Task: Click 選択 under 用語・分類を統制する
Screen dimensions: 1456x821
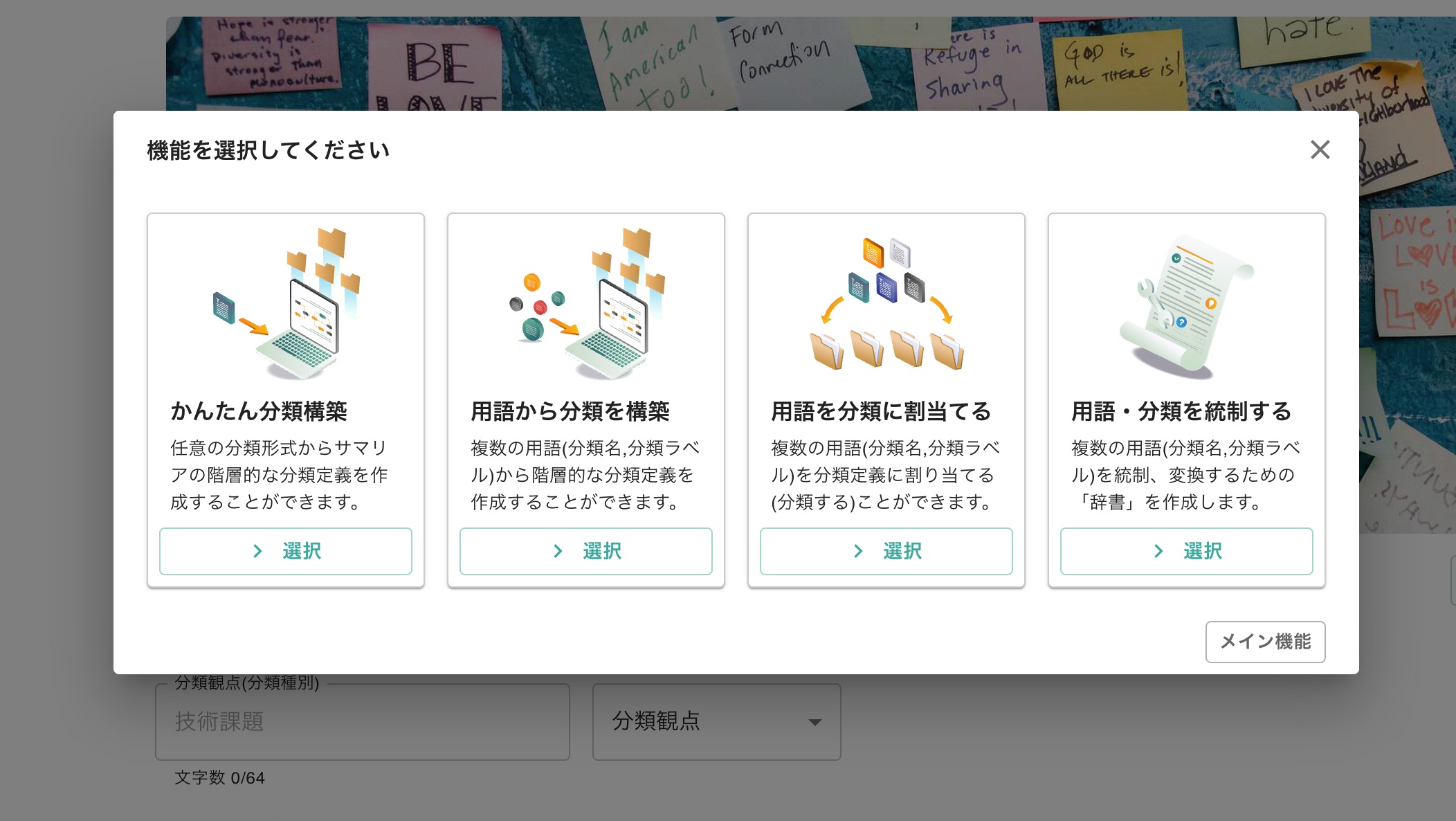Action: (1186, 551)
